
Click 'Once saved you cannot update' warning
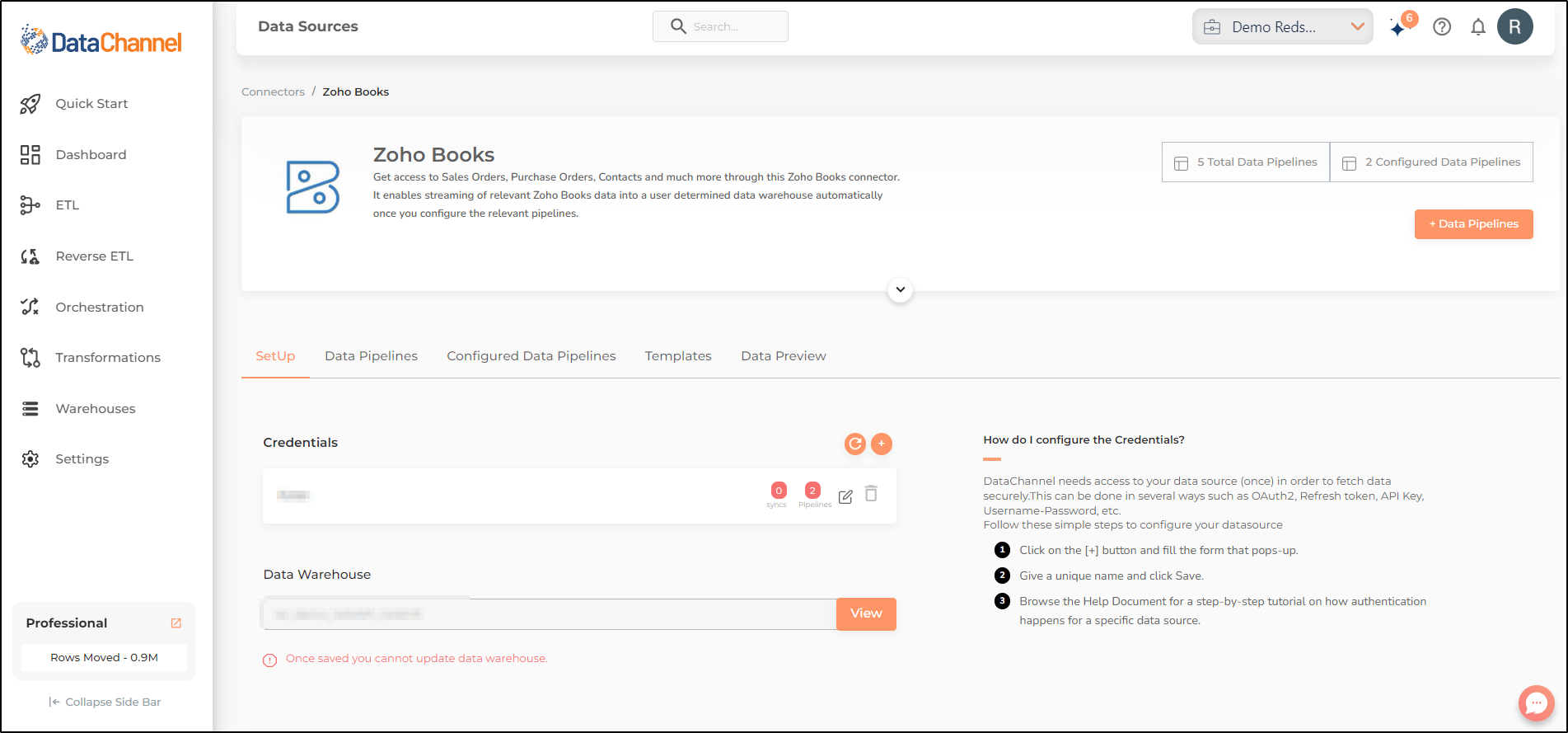(x=417, y=659)
